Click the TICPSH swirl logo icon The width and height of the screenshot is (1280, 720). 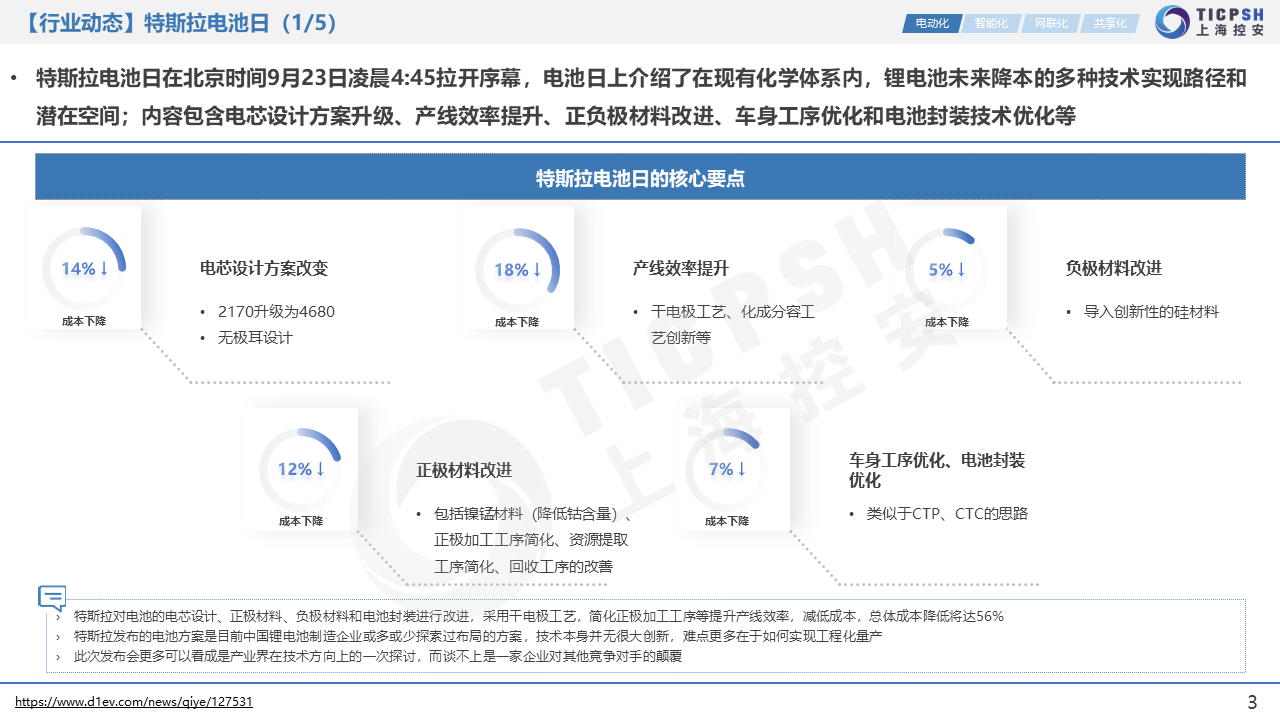(x=1171, y=22)
